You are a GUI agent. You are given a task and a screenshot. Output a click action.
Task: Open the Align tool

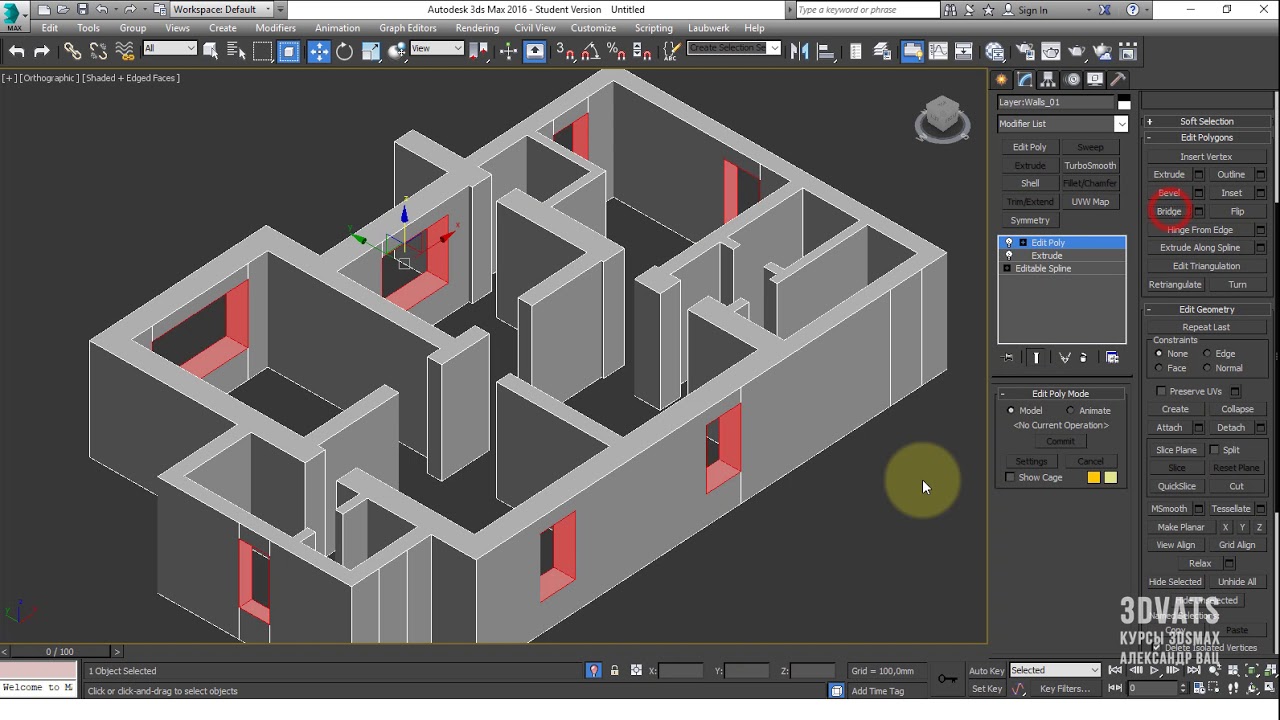(827, 51)
